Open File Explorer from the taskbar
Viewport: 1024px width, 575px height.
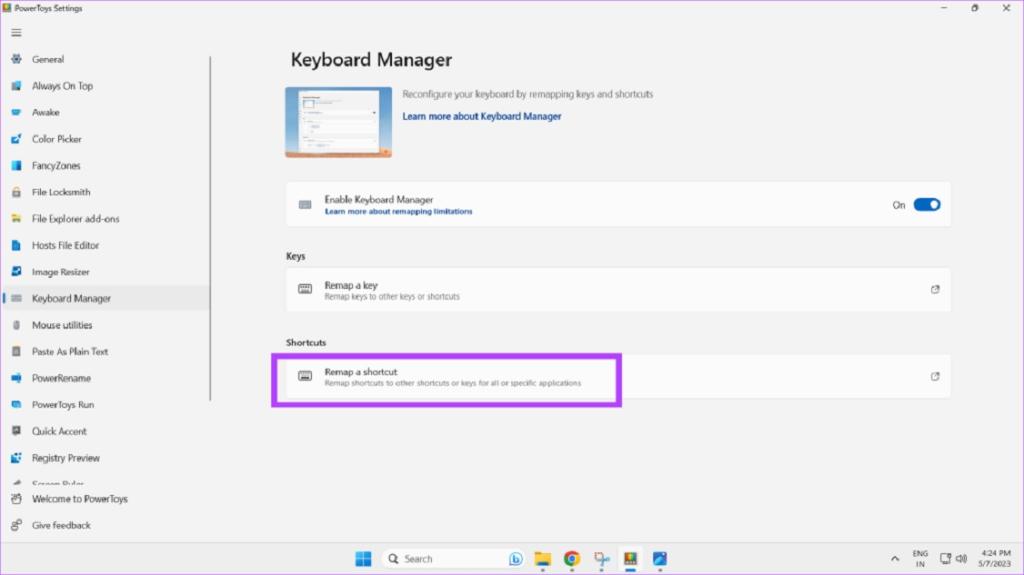click(542, 559)
